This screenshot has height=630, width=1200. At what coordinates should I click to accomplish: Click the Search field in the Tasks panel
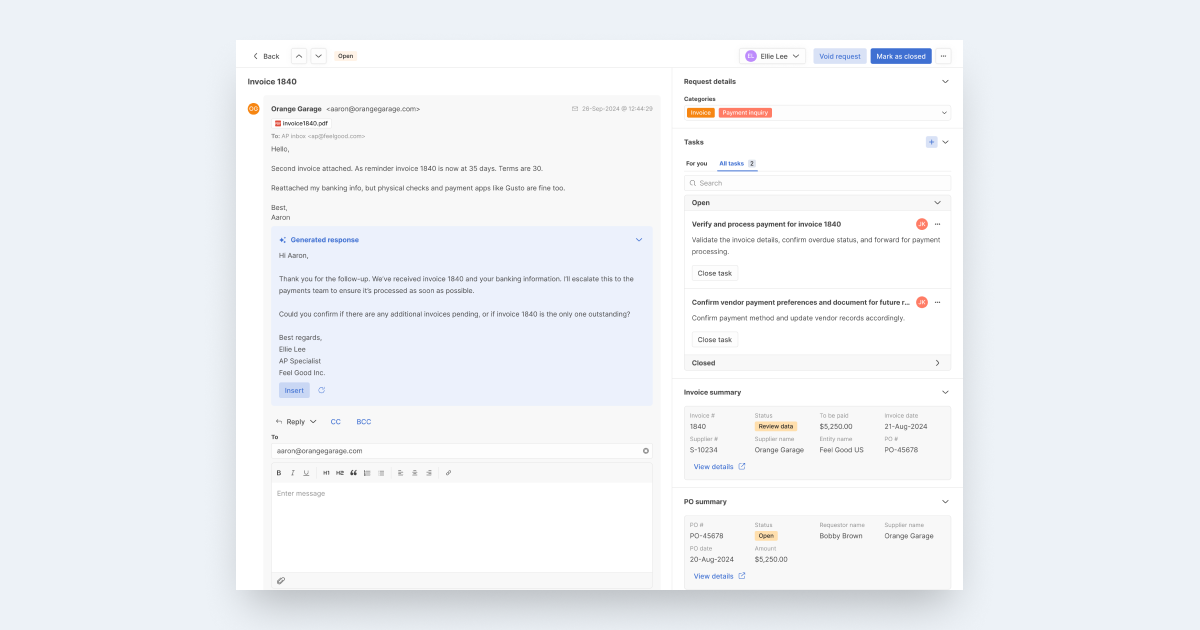(x=816, y=182)
